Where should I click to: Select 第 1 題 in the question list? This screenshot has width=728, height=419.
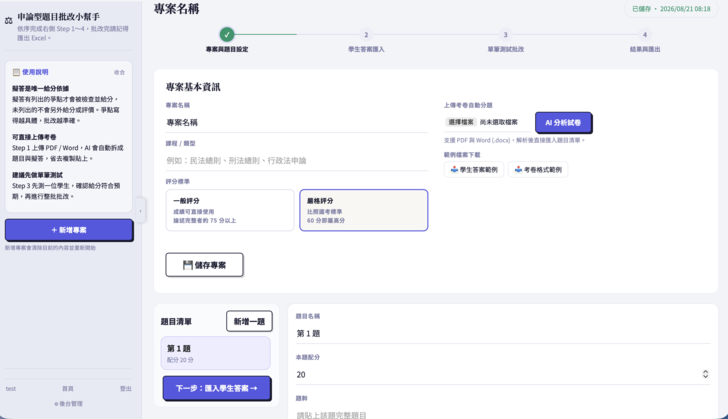tap(215, 353)
